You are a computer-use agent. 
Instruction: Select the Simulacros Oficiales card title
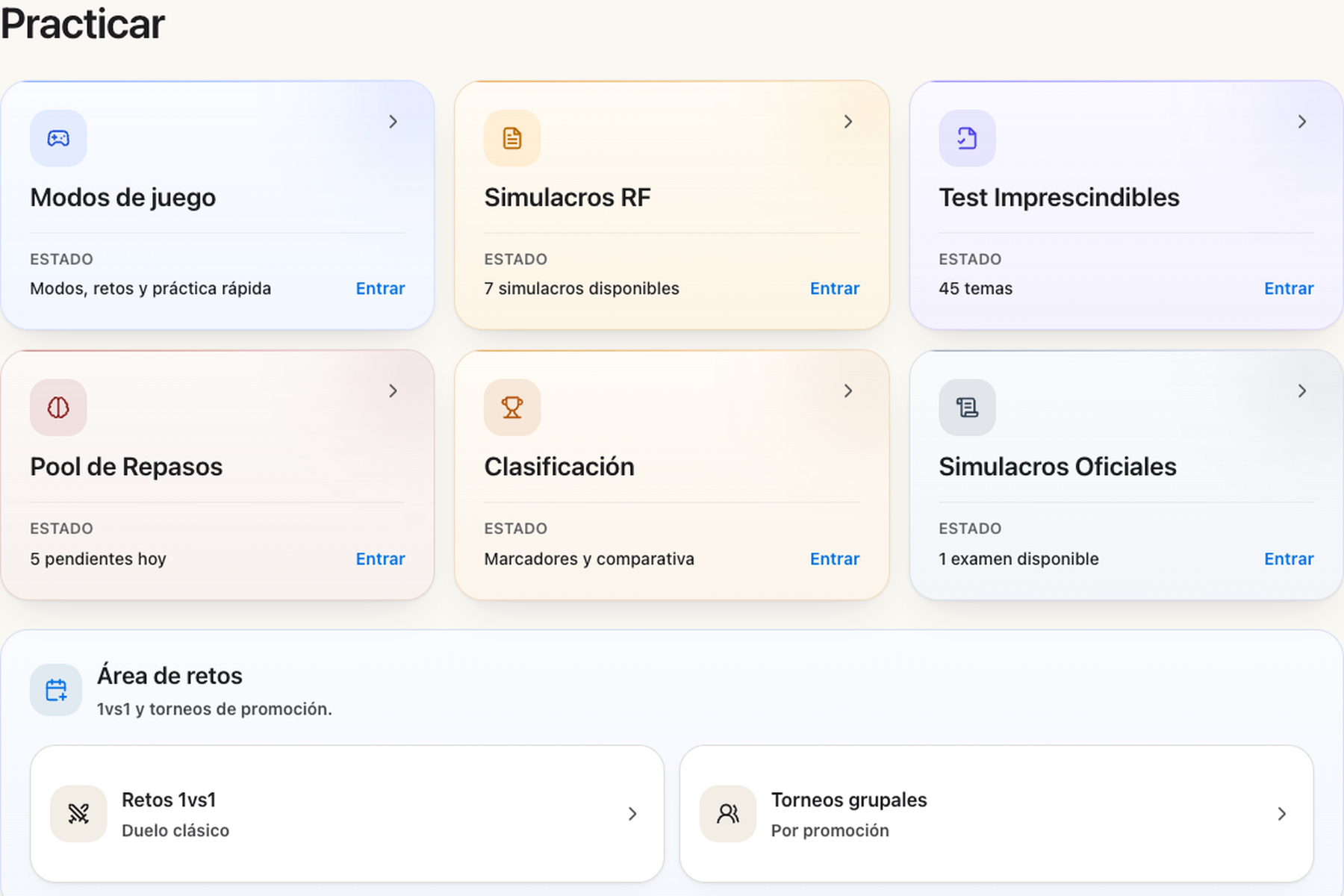click(x=1057, y=467)
